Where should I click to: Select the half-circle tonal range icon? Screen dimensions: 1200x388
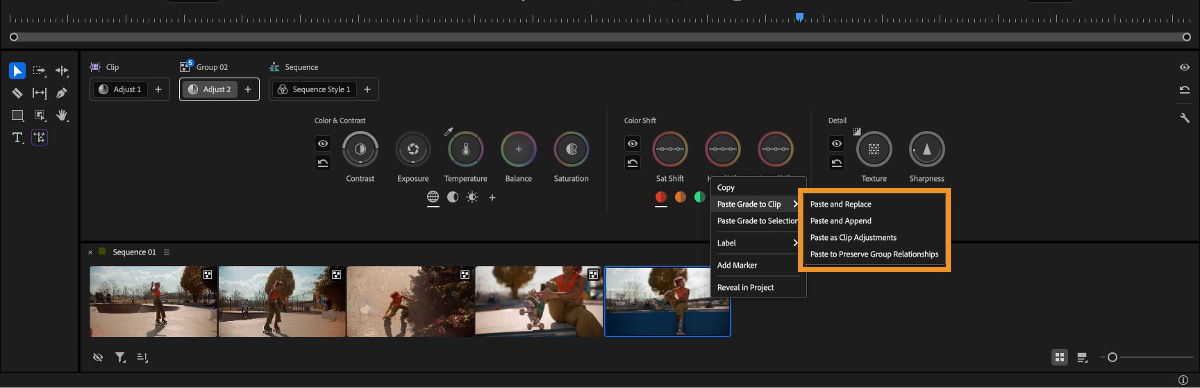coord(453,197)
